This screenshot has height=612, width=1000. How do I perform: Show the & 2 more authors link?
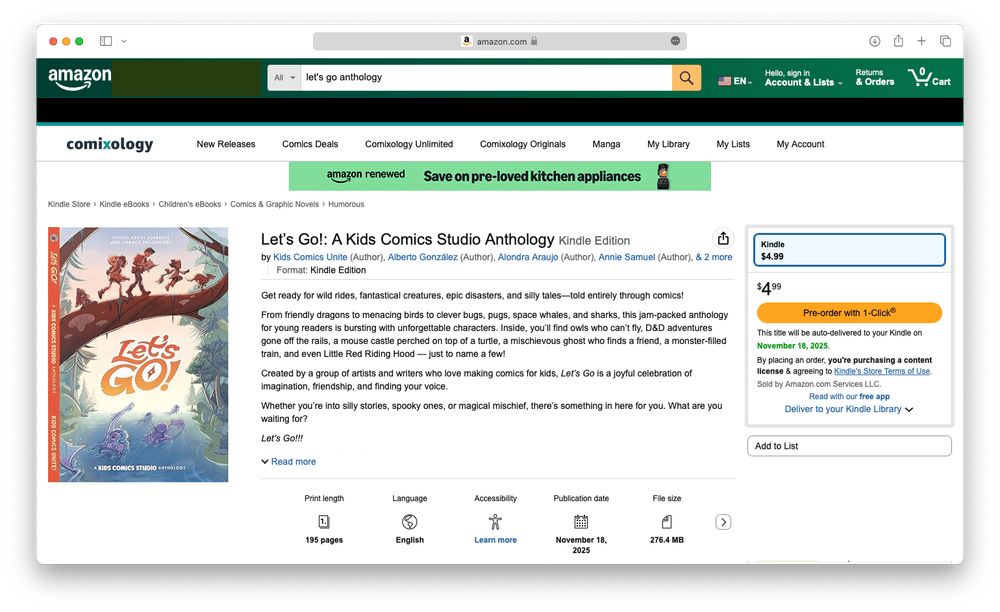714,257
